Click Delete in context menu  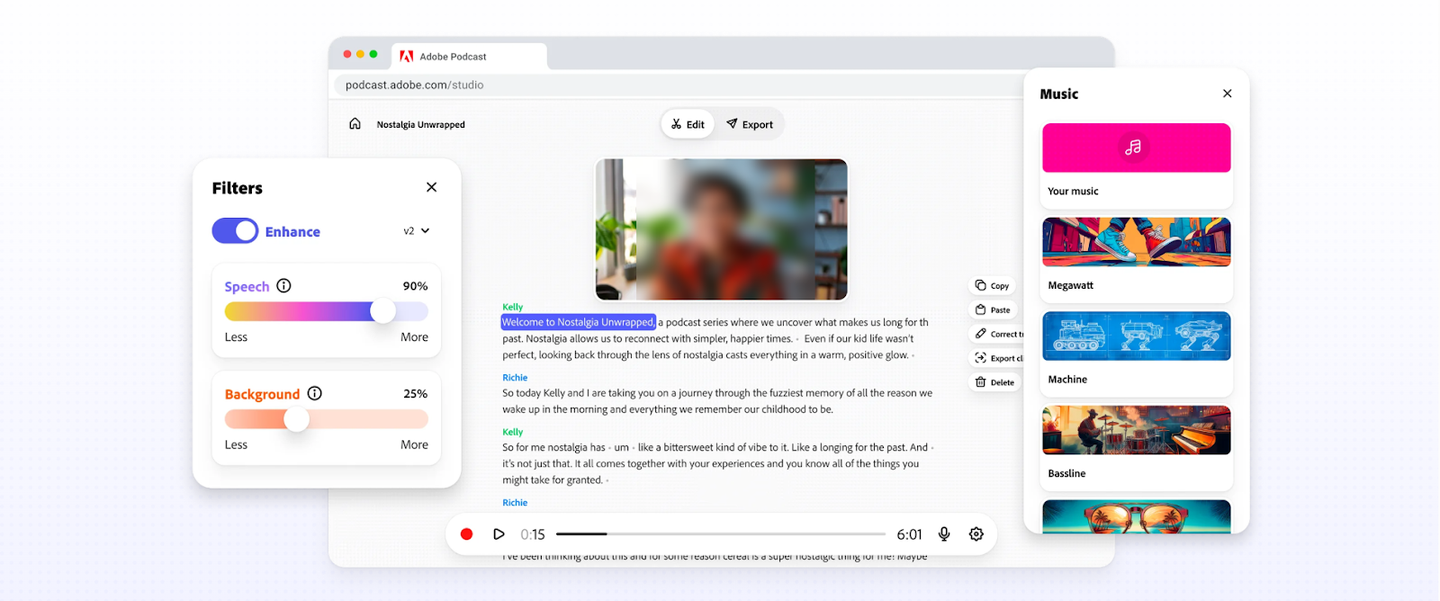tap(994, 382)
